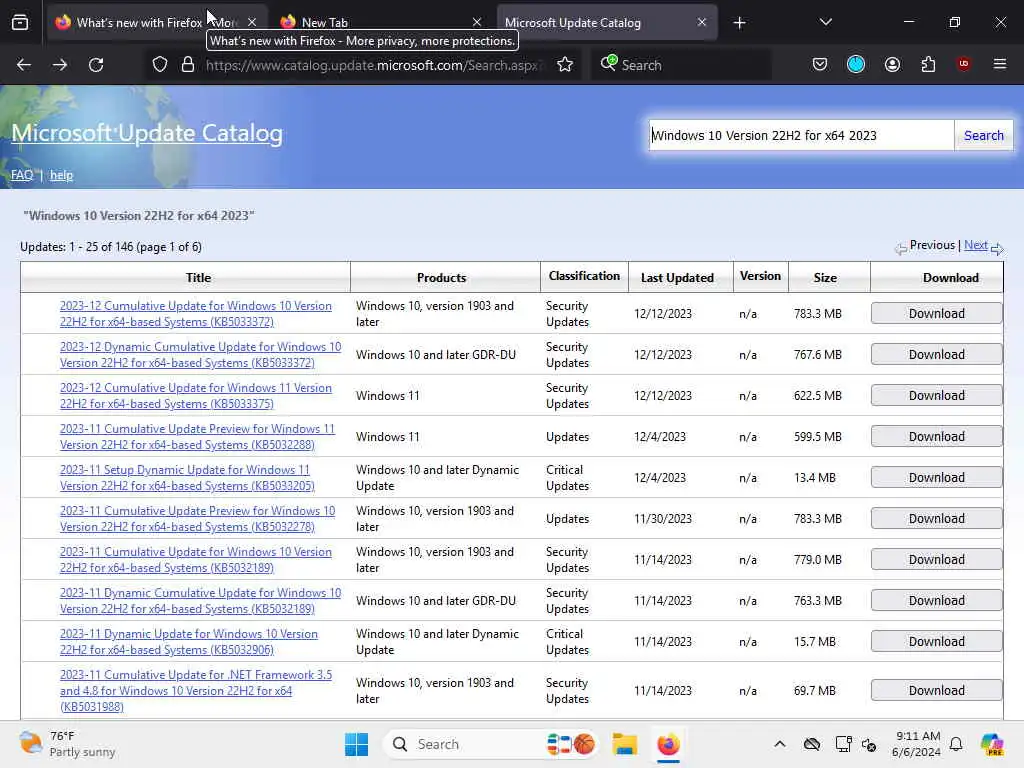Image resolution: width=1024 pixels, height=768 pixels.
Task: Open Copilot preview taskbar icon
Action: point(992,744)
